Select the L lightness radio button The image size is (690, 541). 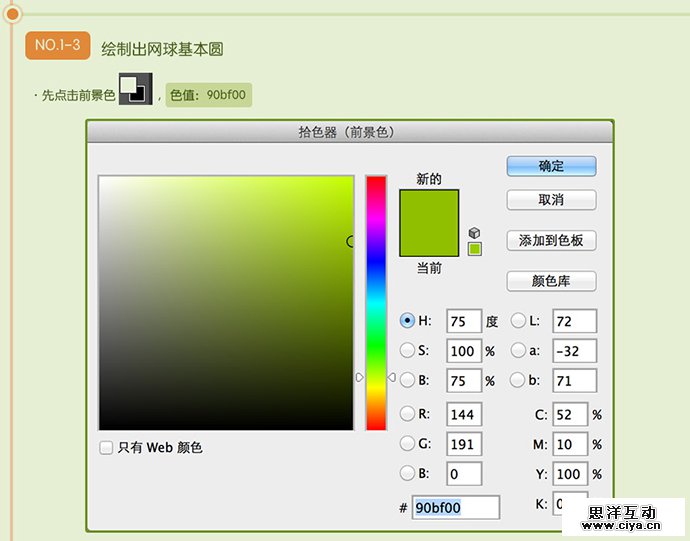518,320
